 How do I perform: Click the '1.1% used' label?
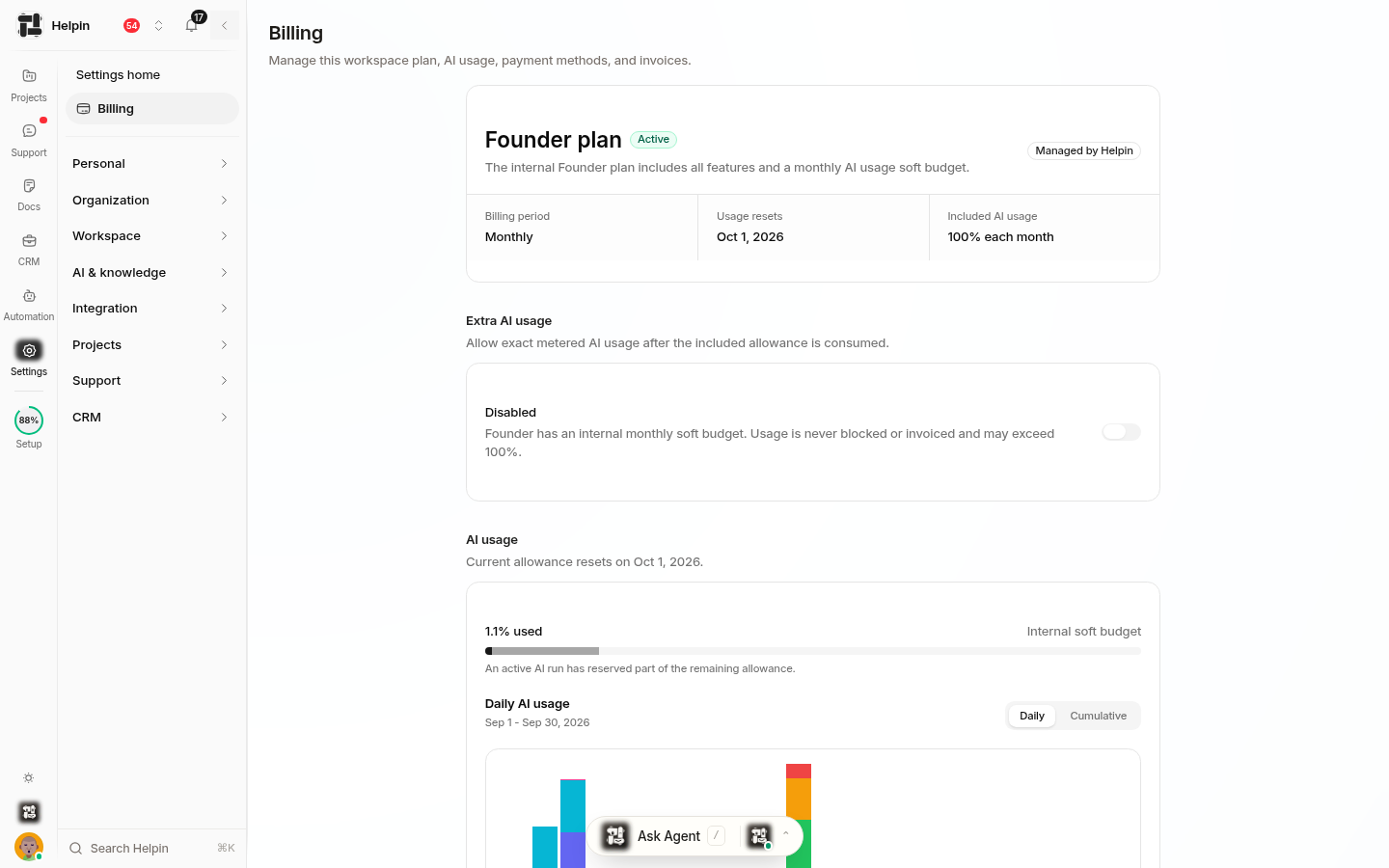pyautogui.click(x=513, y=632)
